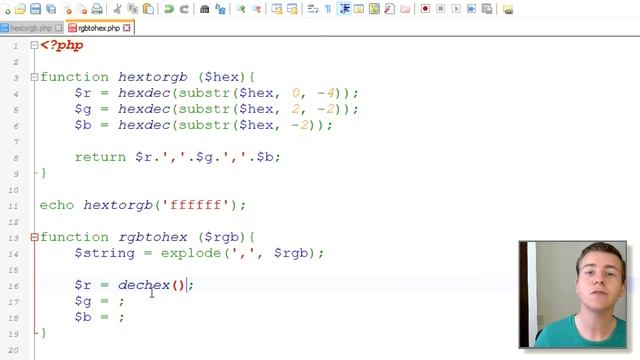Open the Replace toolbar icon
Image resolution: width=640 pixels, height=360 pixels.
[220, 9]
